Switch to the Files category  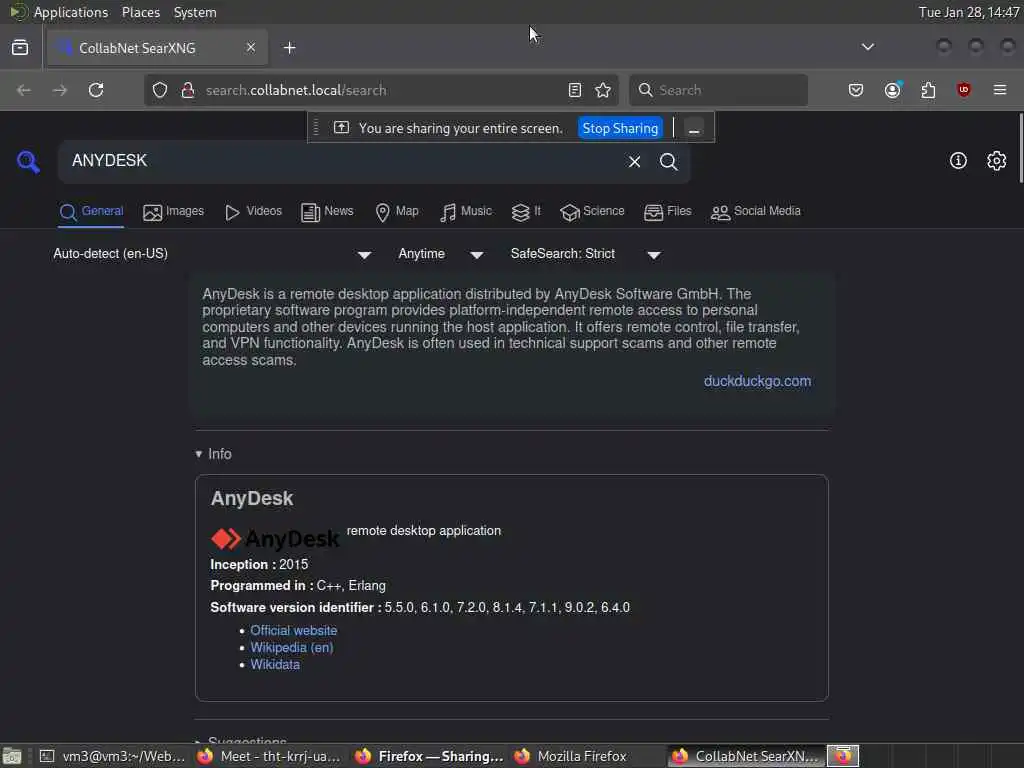click(667, 212)
